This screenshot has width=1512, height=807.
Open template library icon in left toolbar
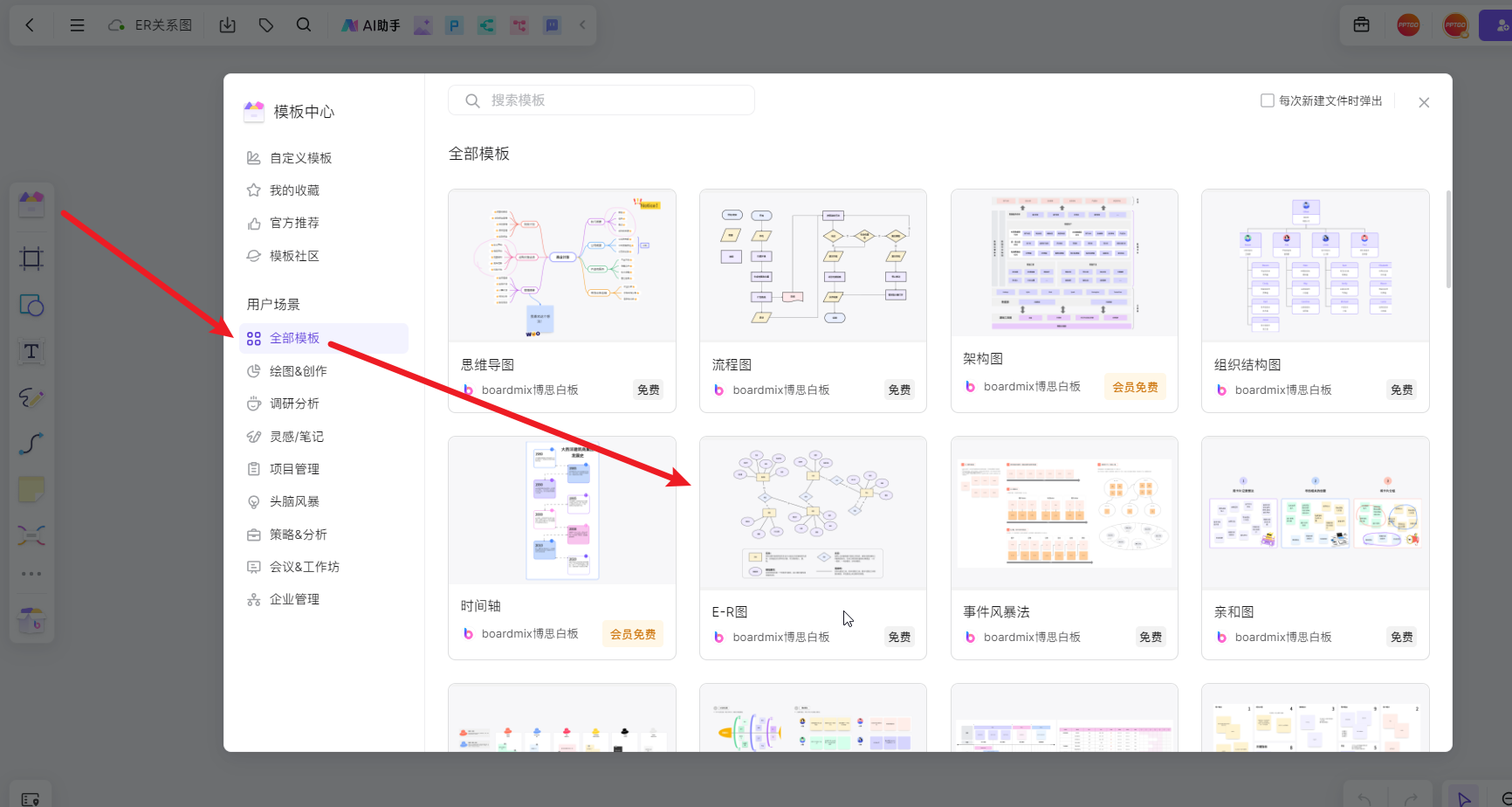(31, 205)
